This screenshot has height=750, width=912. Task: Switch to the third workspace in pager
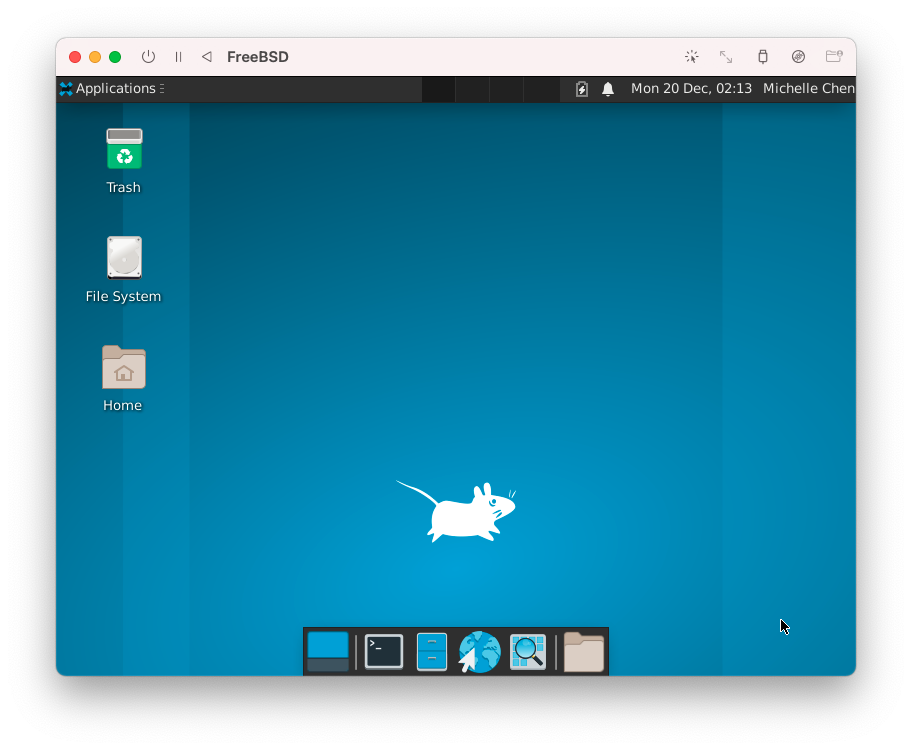coord(507,89)
